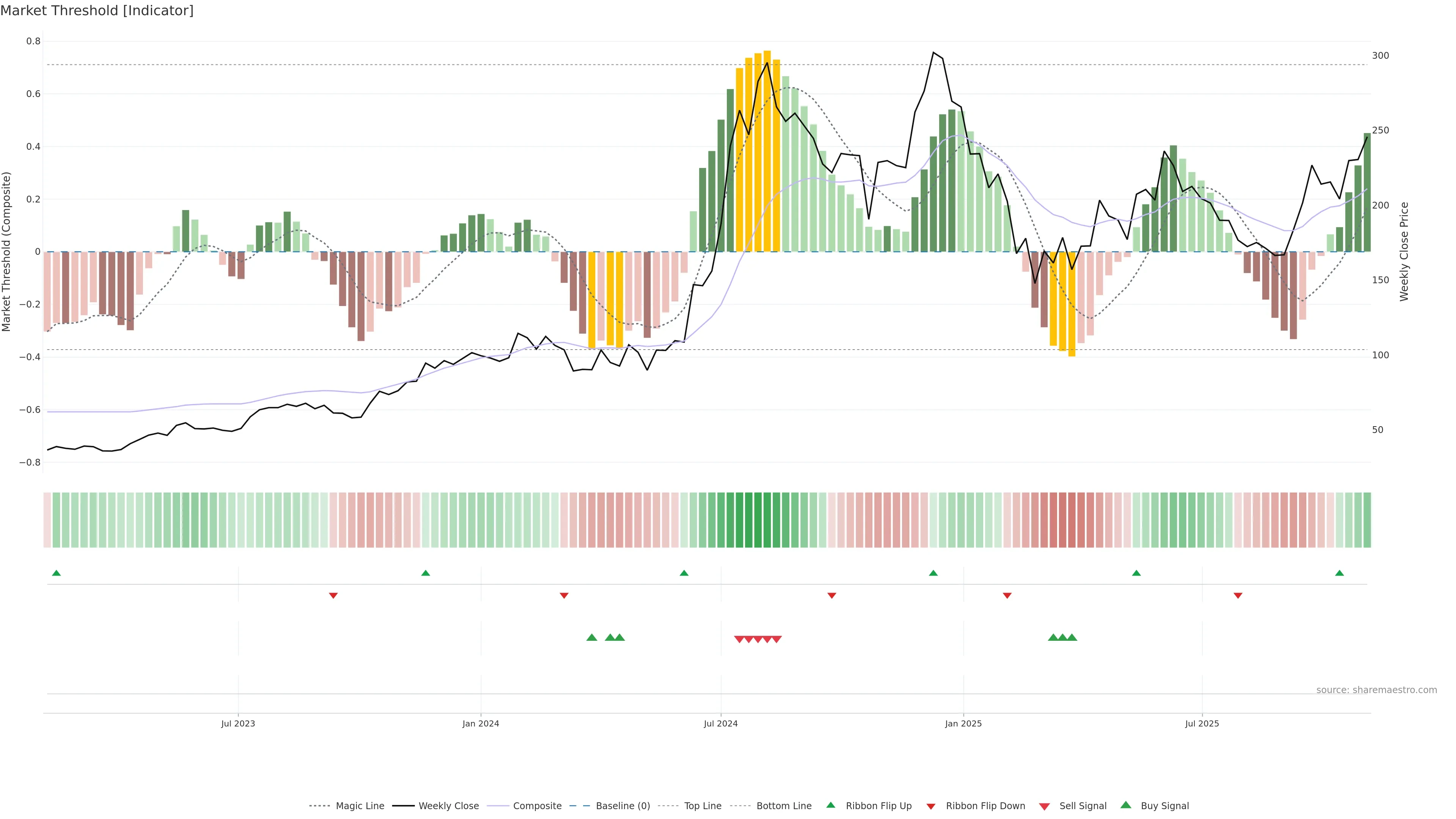Toggle the Magic Line legend entry
The width and height of the screenshot is (1456, 819).
pyautogui.click(x=359, y=806)
